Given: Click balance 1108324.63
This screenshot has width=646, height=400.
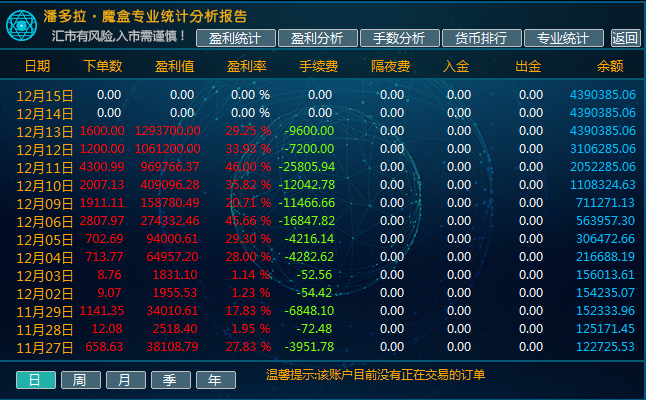Looking at the screenshot, I should coord(603,185).
